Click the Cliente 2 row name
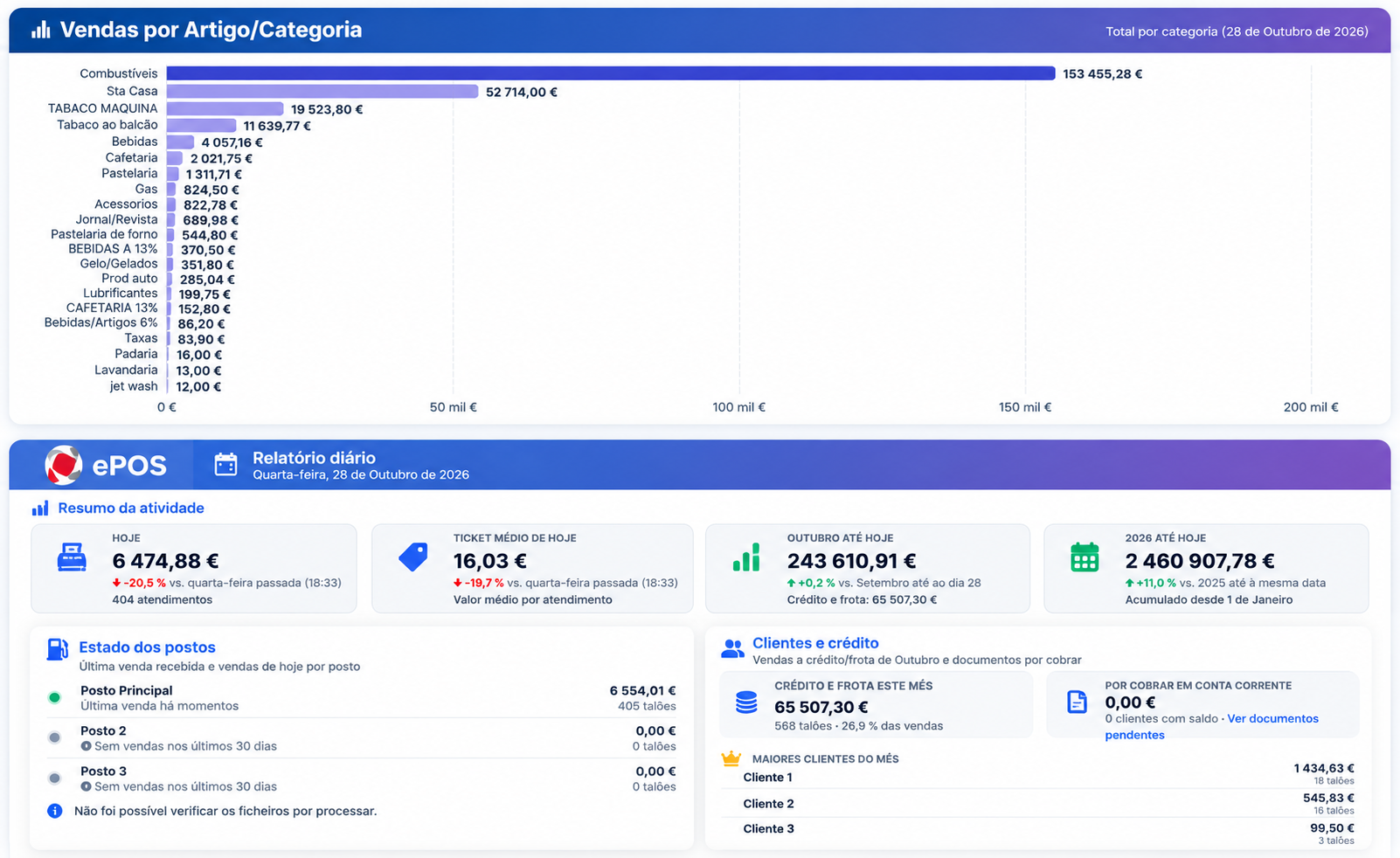Viewport: 1400px width, 858px height. (x=768, y=804)
